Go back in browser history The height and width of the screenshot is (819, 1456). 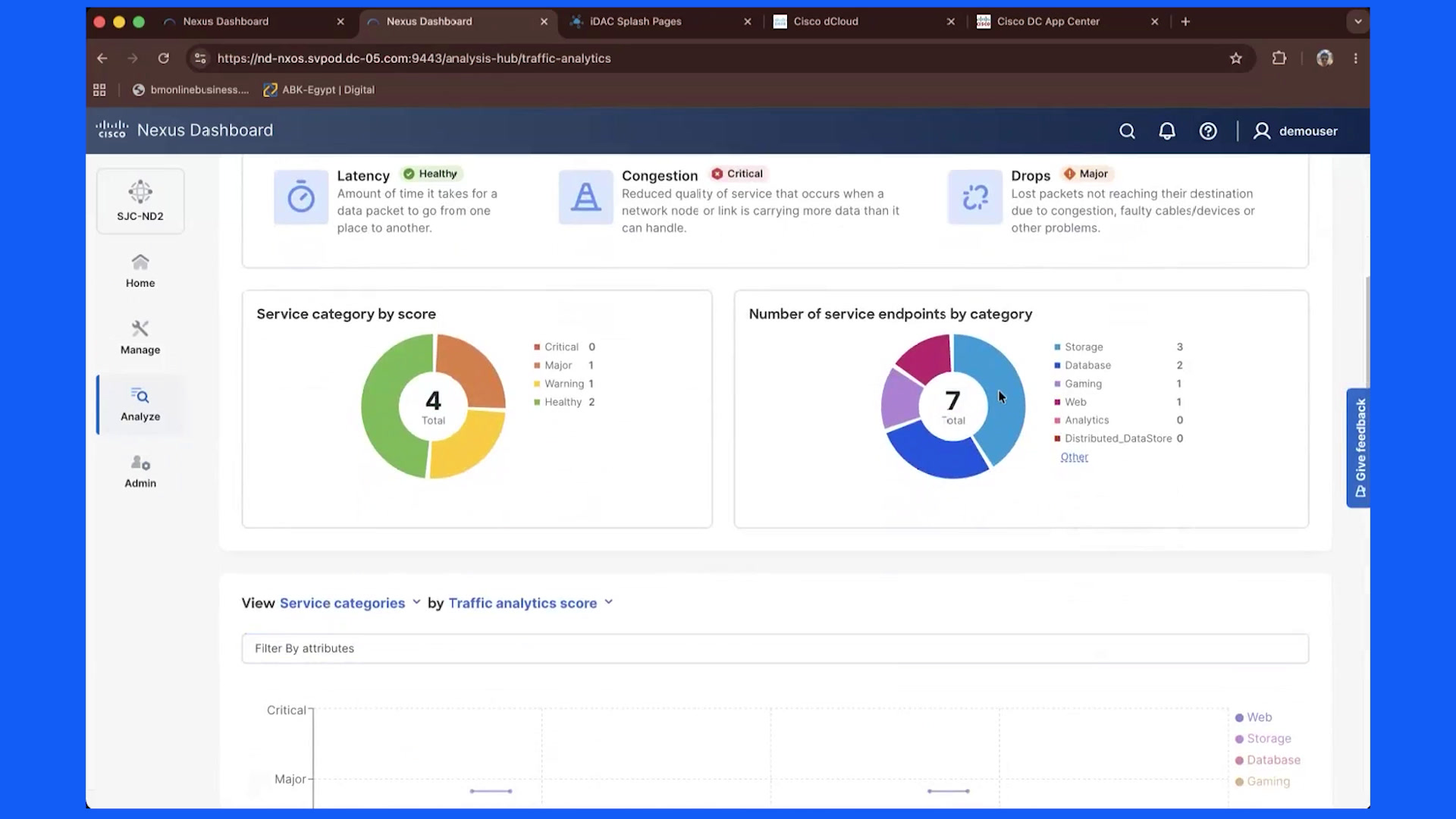(x=102, y=58)
